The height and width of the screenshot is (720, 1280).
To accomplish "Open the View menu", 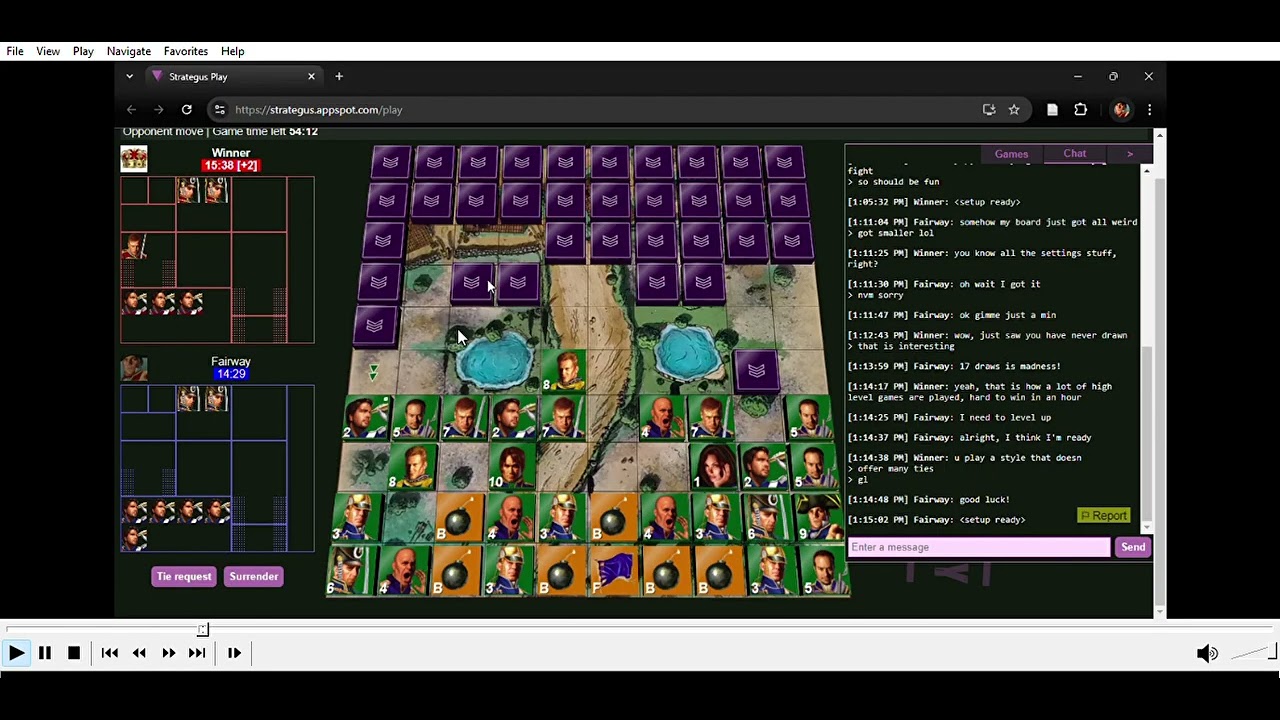I will (x=48, y=51).
